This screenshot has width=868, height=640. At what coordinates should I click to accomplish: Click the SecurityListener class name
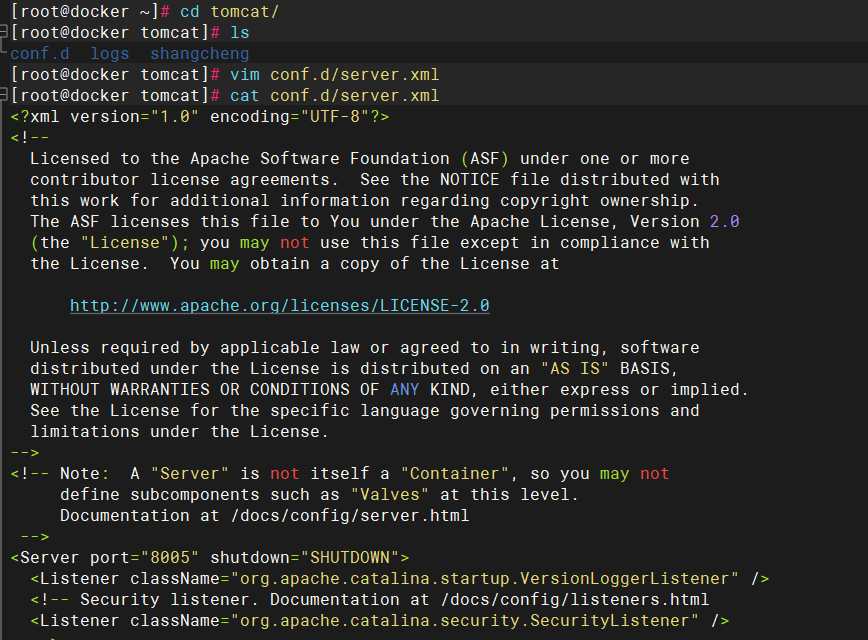point(464,621)
